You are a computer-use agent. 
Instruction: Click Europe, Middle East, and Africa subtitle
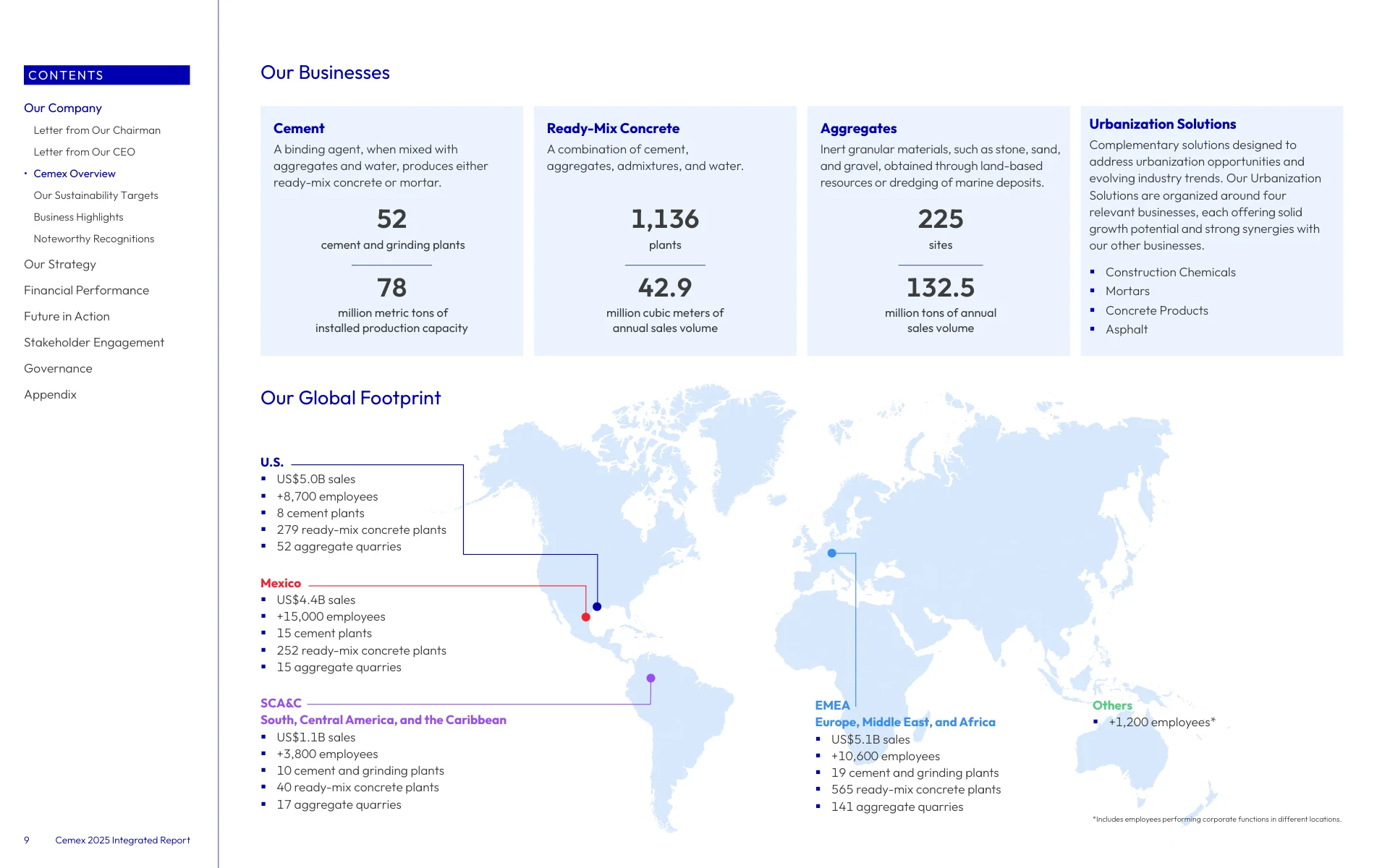tap(905, 723)
